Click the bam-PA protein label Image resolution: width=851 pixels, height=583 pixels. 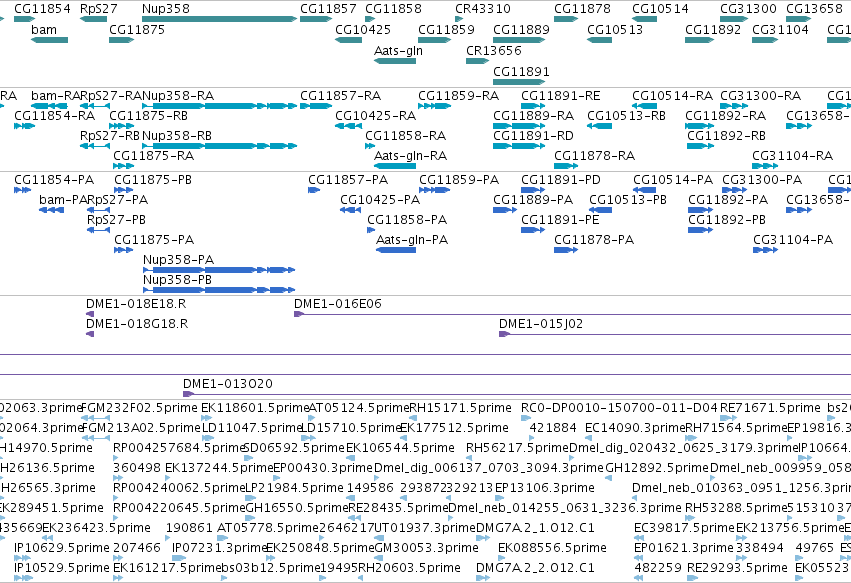63,200
